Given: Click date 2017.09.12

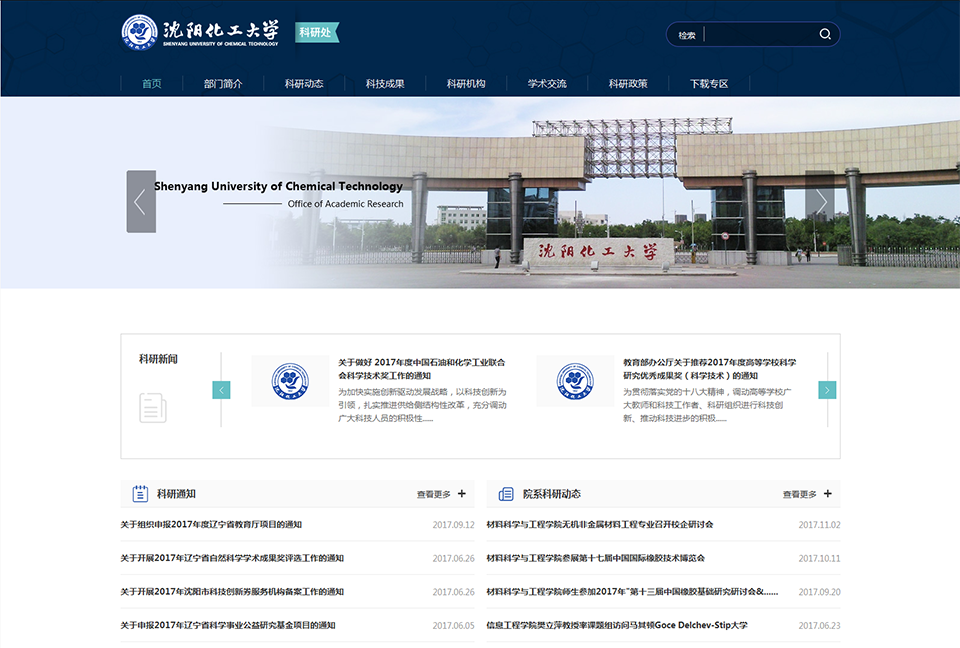Looking at the screenshot, I should coord(454,525).
